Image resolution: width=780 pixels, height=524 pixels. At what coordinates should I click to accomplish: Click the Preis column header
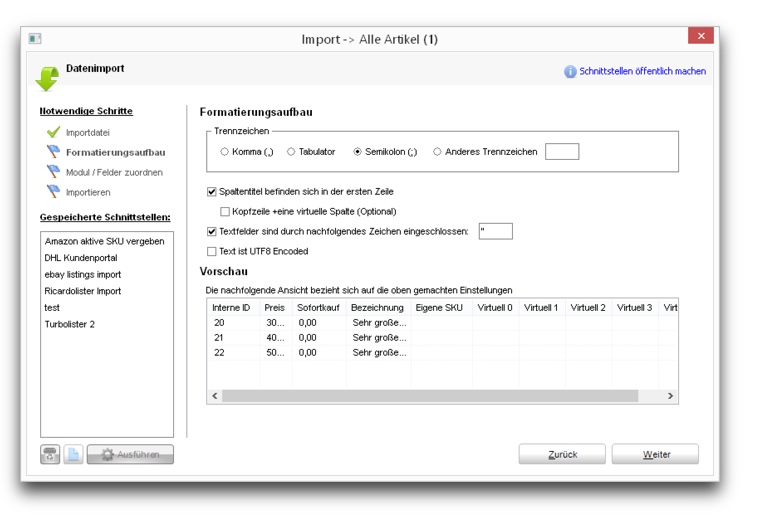pos(276,308)
